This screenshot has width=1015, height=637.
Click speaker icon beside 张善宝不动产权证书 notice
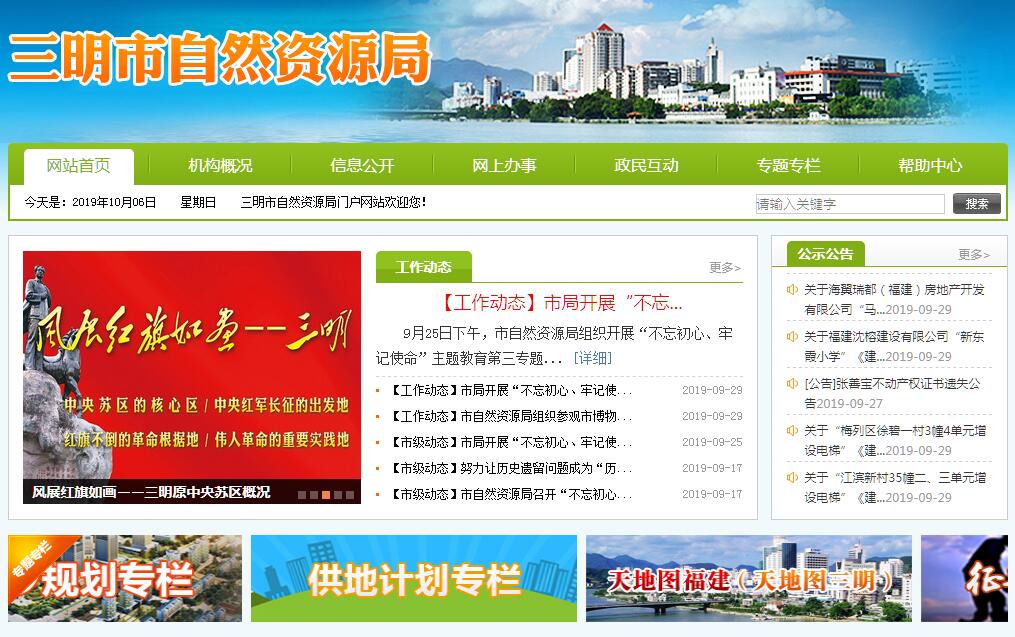pos(792,383)
